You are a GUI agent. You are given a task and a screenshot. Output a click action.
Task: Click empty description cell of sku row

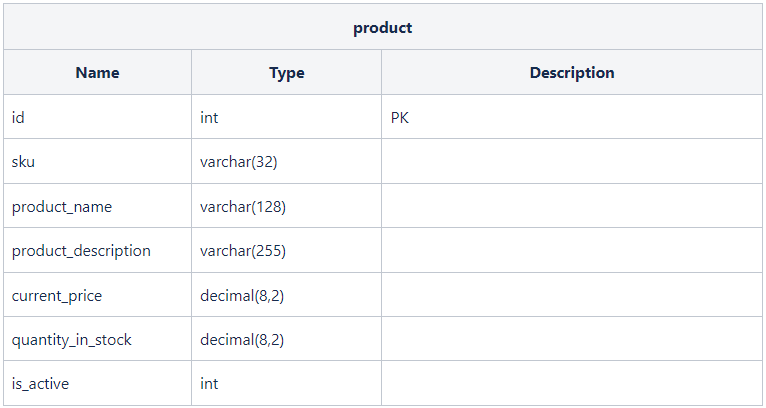pos(572,162)
